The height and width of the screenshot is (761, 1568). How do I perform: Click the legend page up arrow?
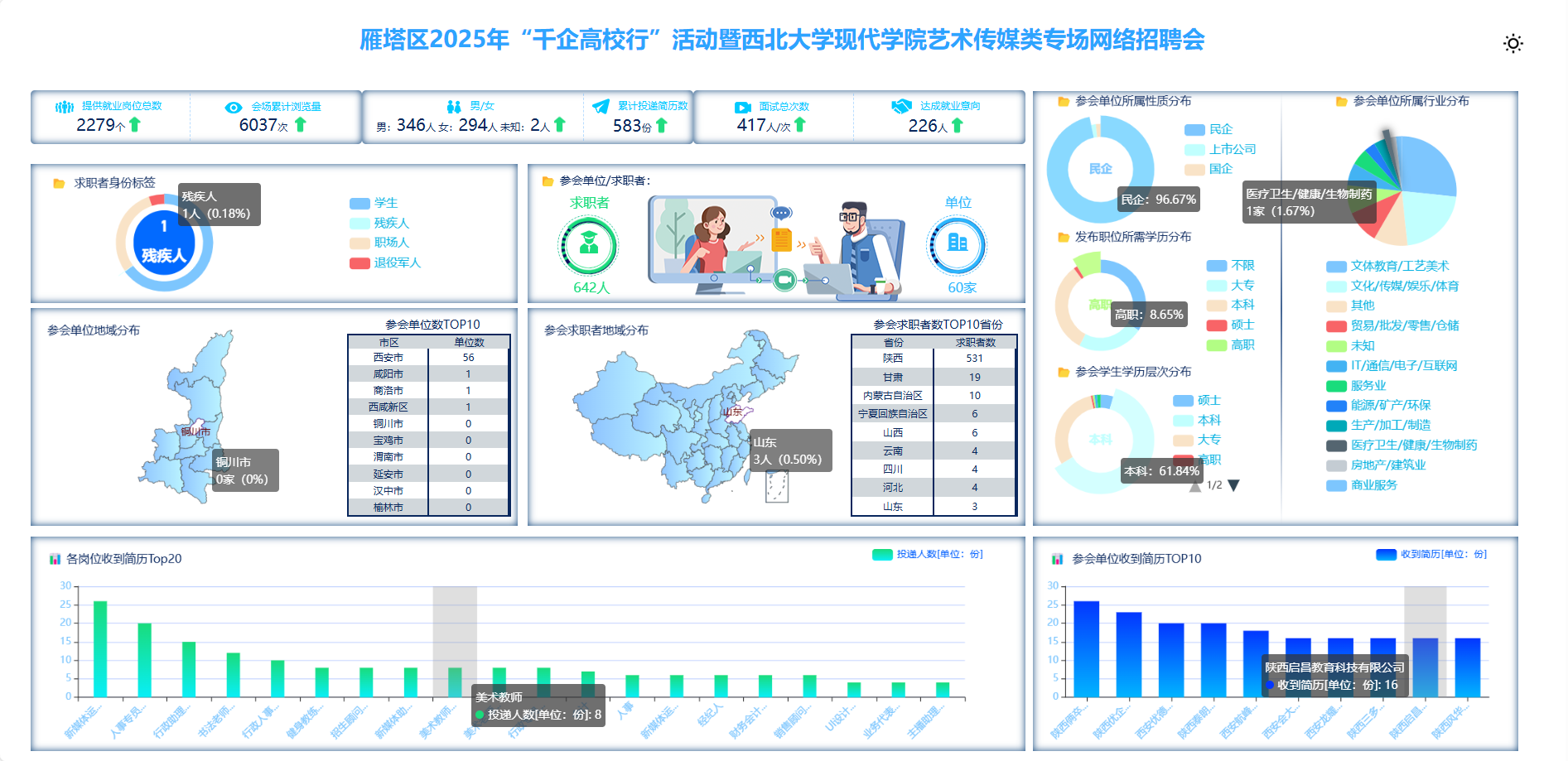pyautogui.click(x=1194, y=487)
